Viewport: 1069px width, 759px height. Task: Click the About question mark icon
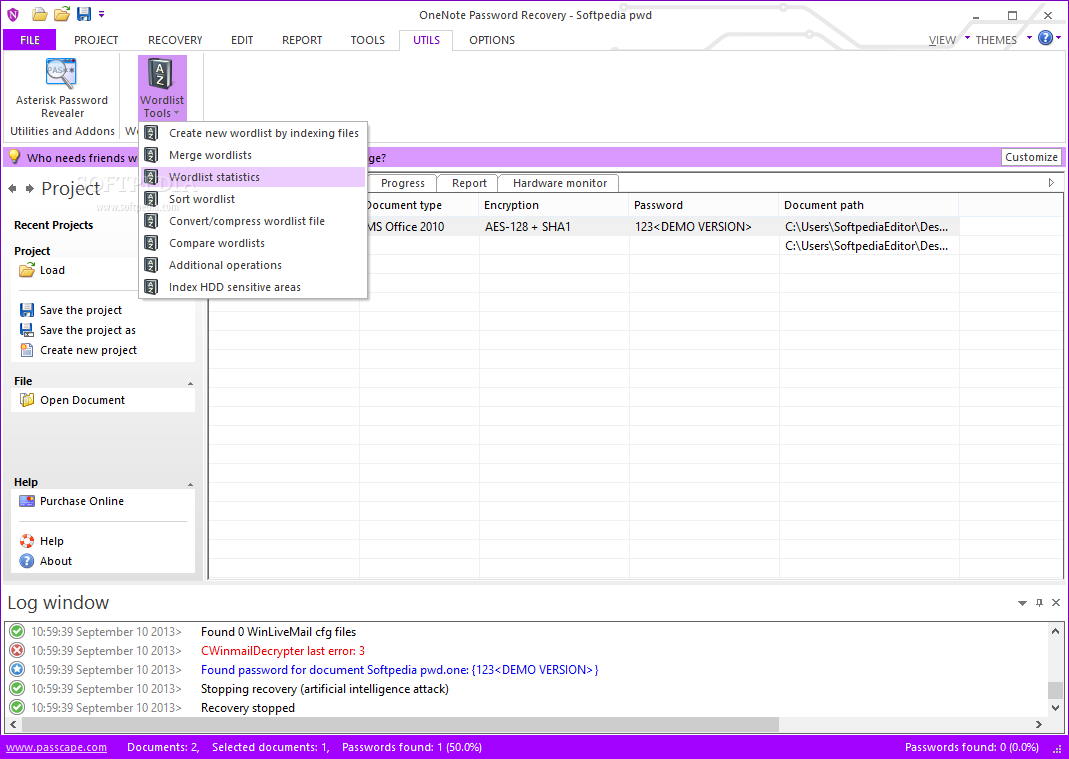point(27,561)
